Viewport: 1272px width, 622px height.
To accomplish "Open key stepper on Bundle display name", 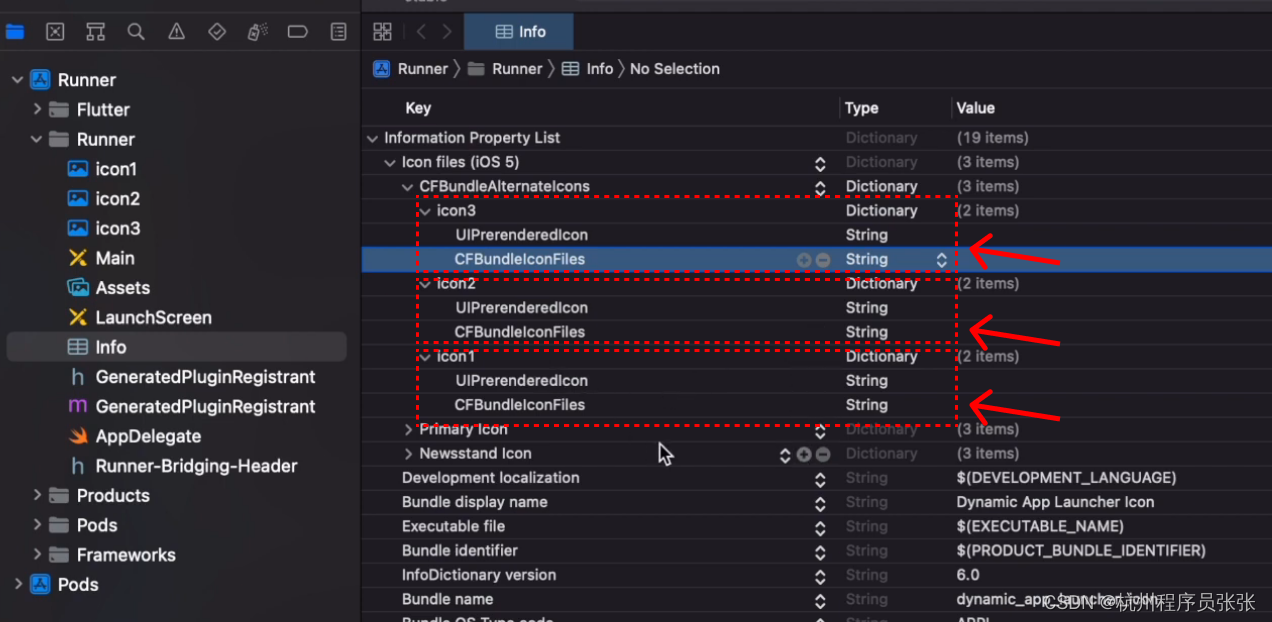I will pyautogui.click(x=820, y=503).
